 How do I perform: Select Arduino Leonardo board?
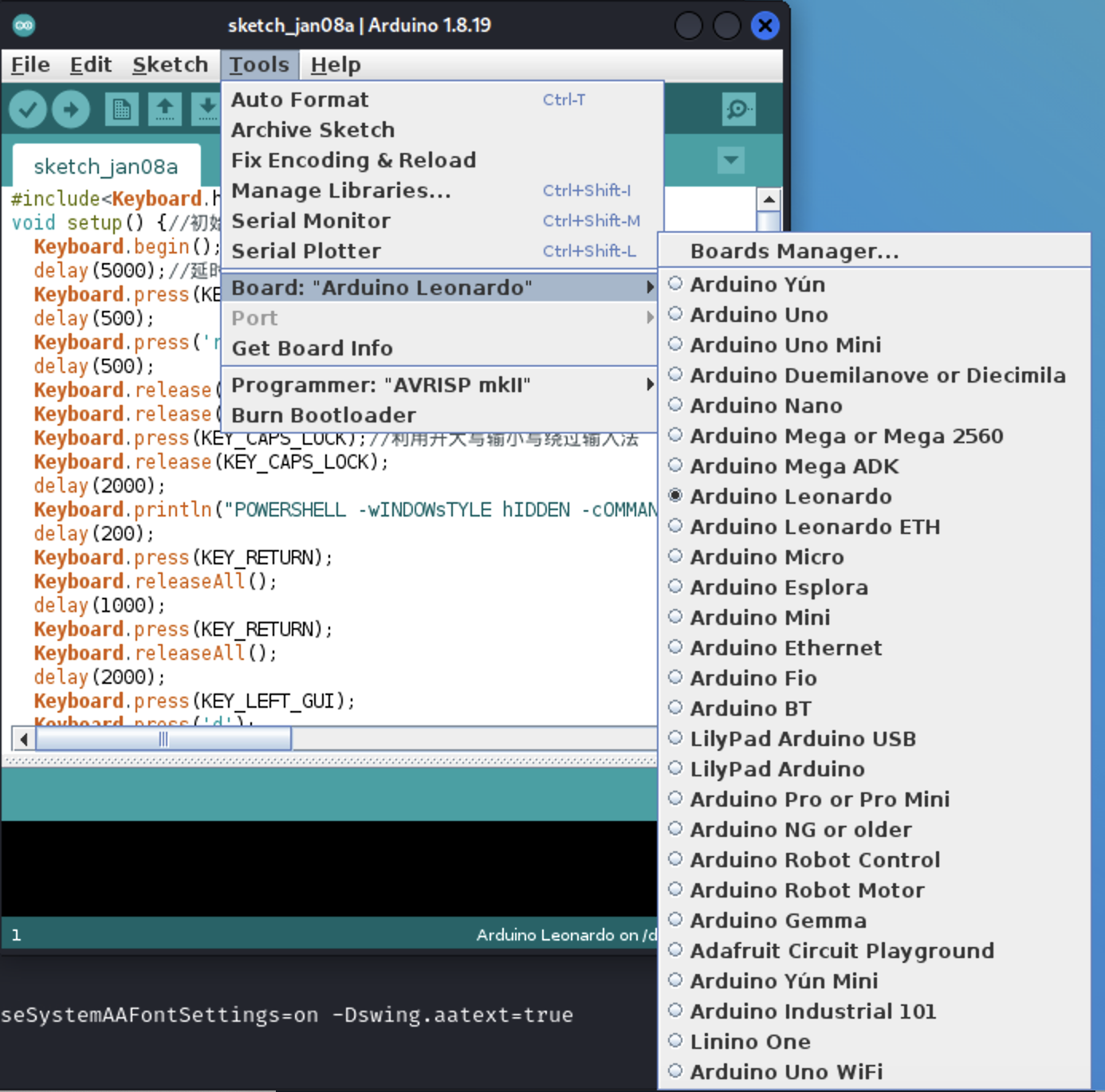(875, 497)
